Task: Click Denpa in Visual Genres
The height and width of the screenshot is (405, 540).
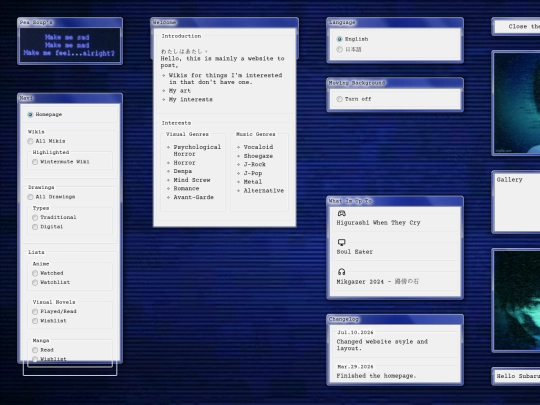Action: [x=183, y=172]
